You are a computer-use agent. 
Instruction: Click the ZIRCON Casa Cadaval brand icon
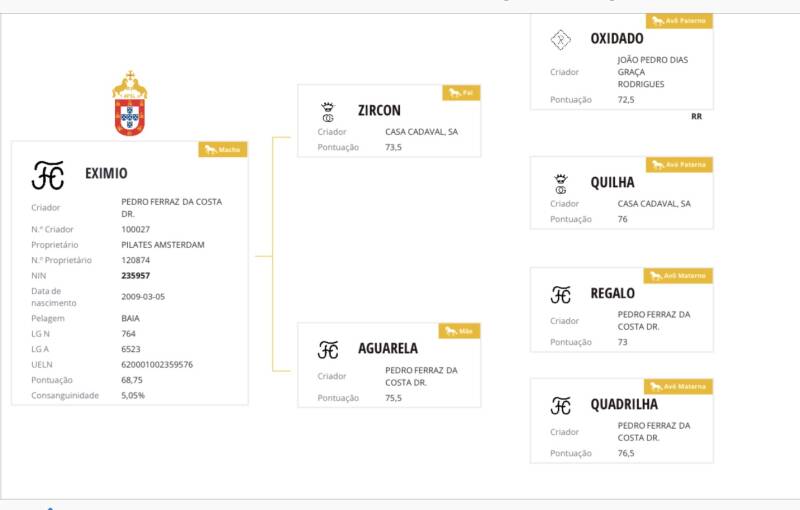(327, 111)
